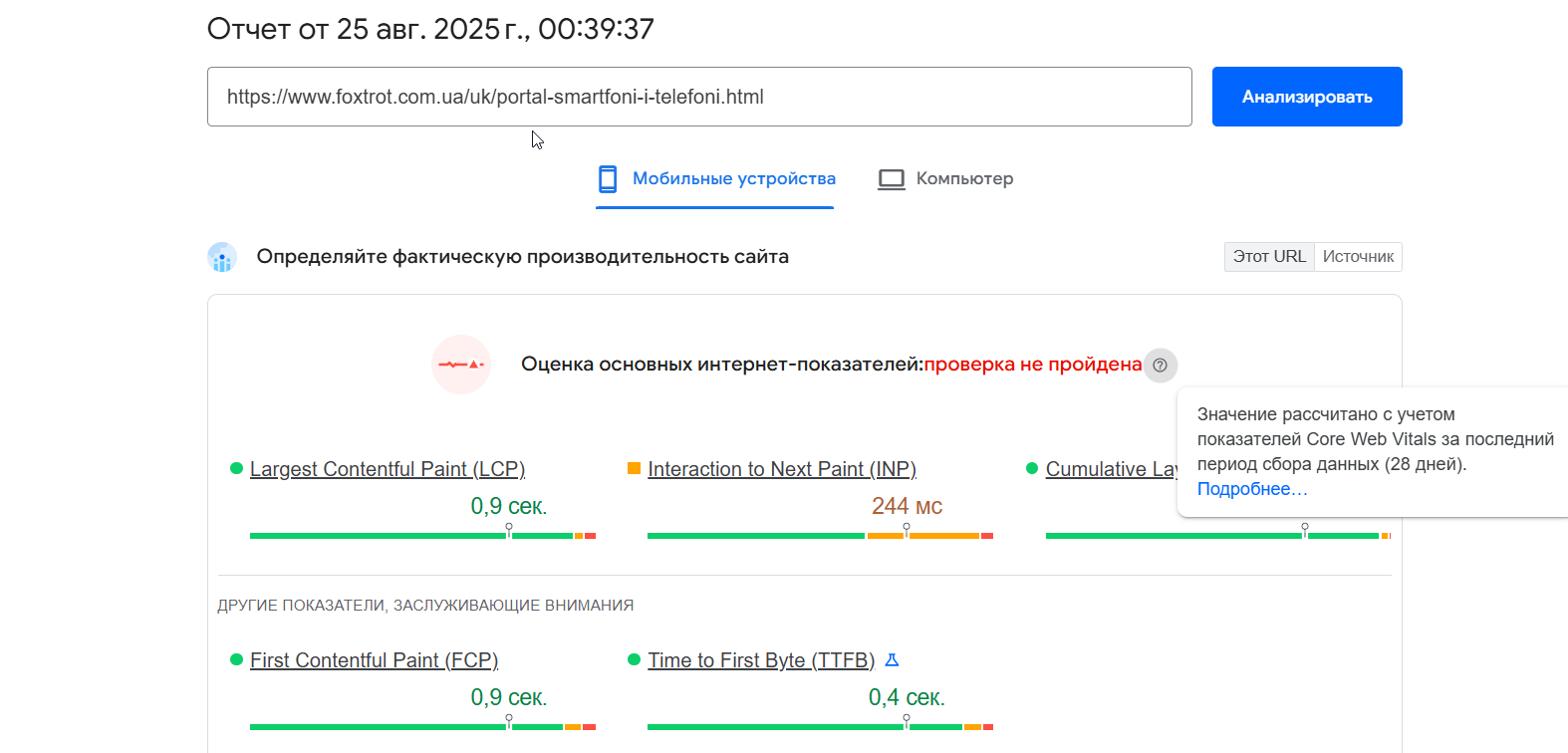Viewport: 1568px width, 753px height.
Task: Open Time to First Byte (TTFB) link
Action: pos(761,660)
